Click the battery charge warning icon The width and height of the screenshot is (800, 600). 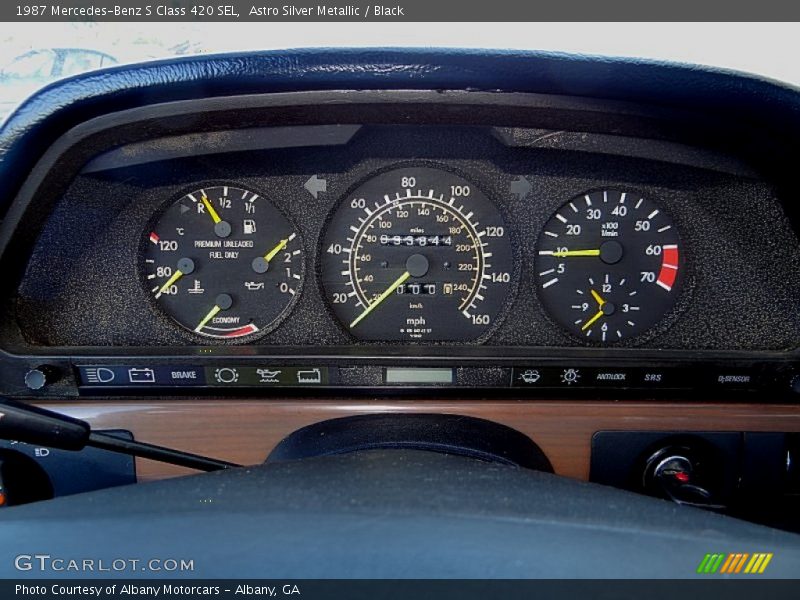point(141,376)
